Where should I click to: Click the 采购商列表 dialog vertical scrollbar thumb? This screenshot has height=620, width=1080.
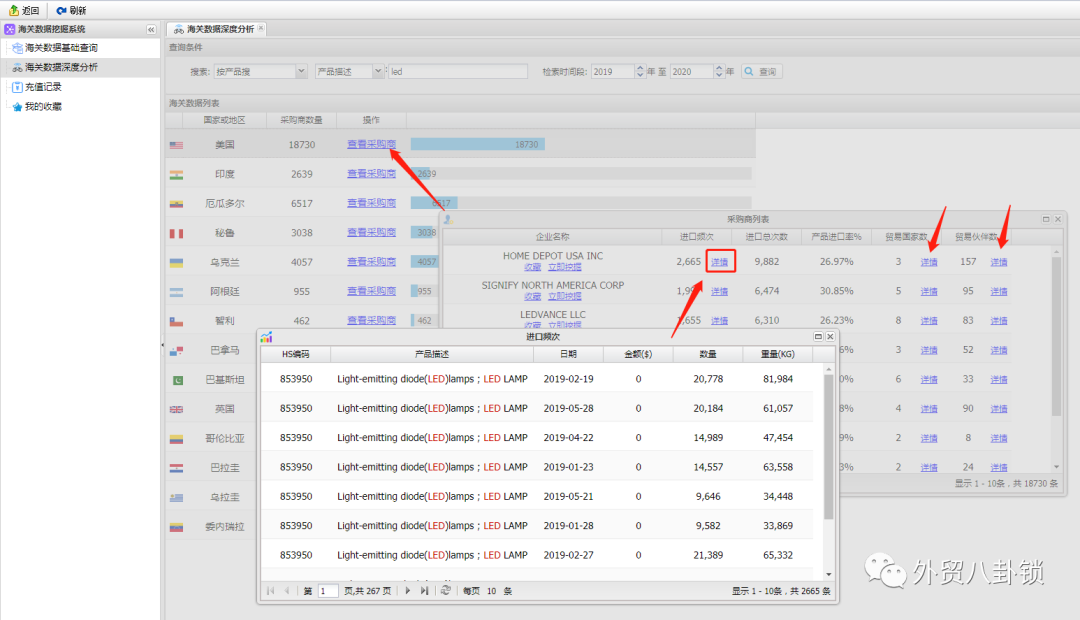pos(1056,337)
